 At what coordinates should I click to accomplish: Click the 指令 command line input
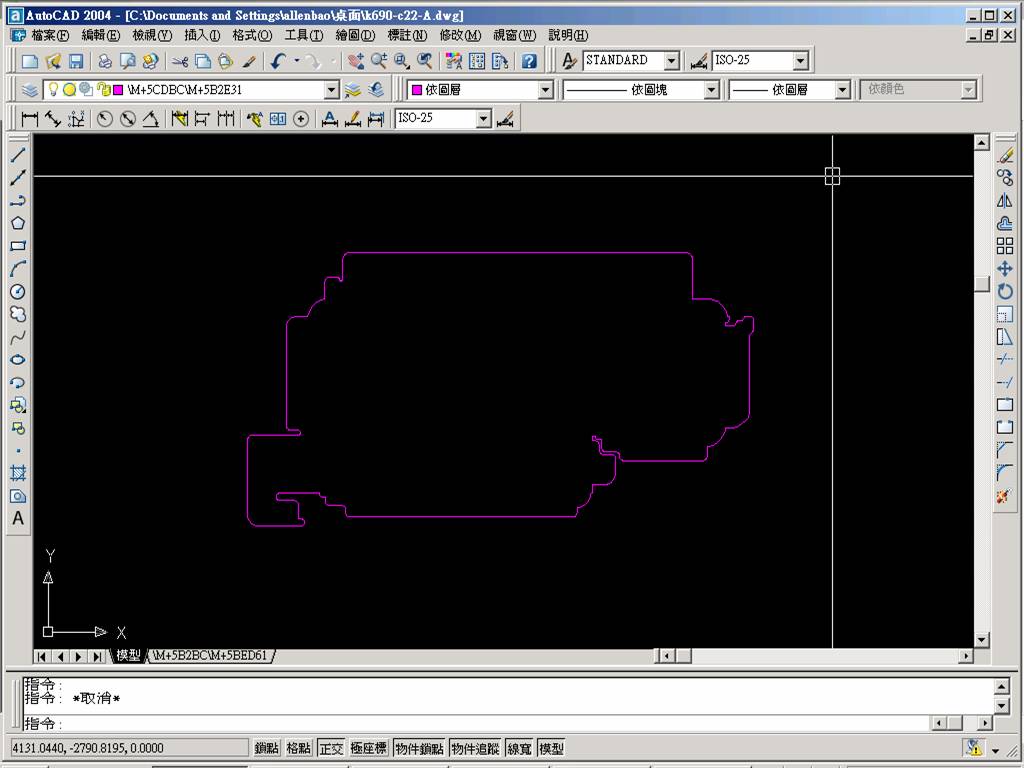coord(475,724)
